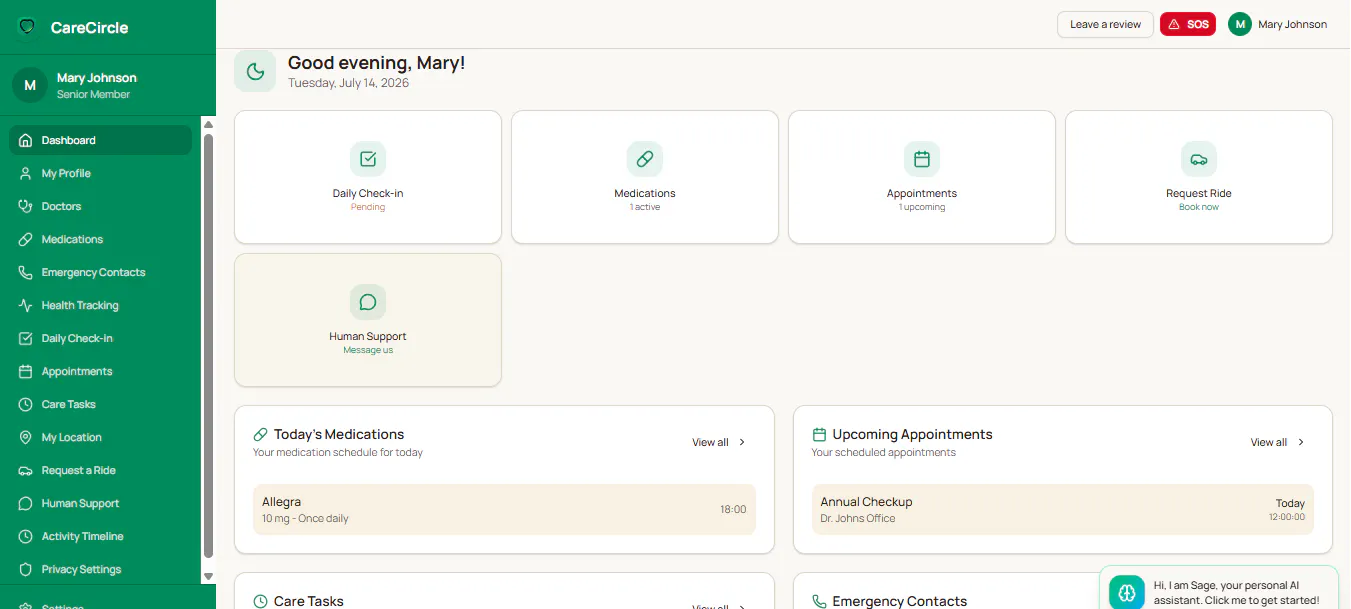Click the sidebar vertical scrollbar thumb
The height and width of the screenshot is (609, 1351).
coord(208,345)
